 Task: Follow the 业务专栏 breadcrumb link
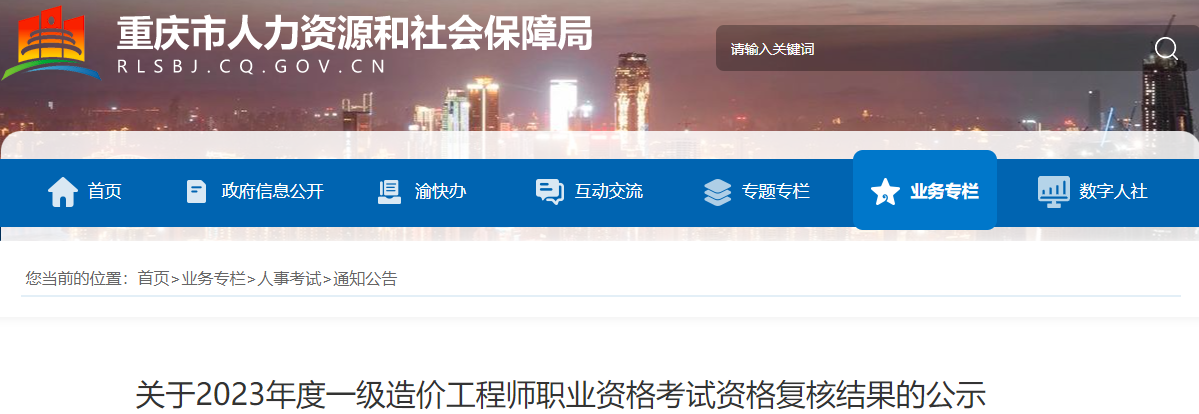point(213,279)
